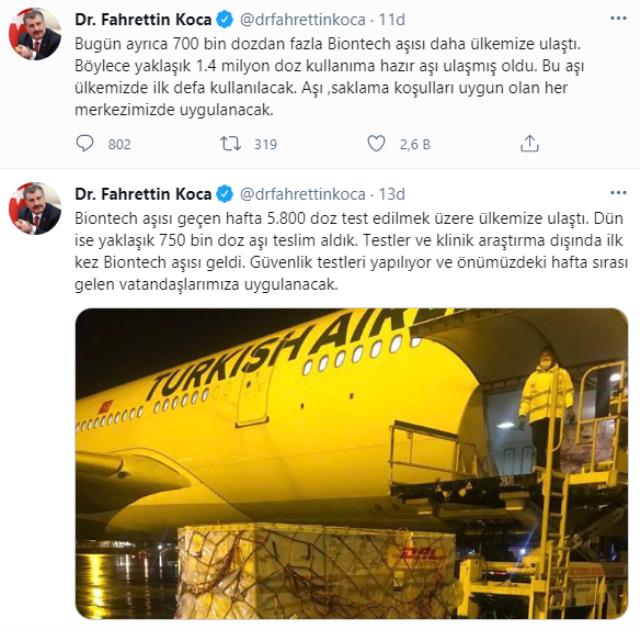Image resolution: width=640 pixels, height=629 pixels.
Task: Click the reply icon on first tweet
Action: (84, 144)
